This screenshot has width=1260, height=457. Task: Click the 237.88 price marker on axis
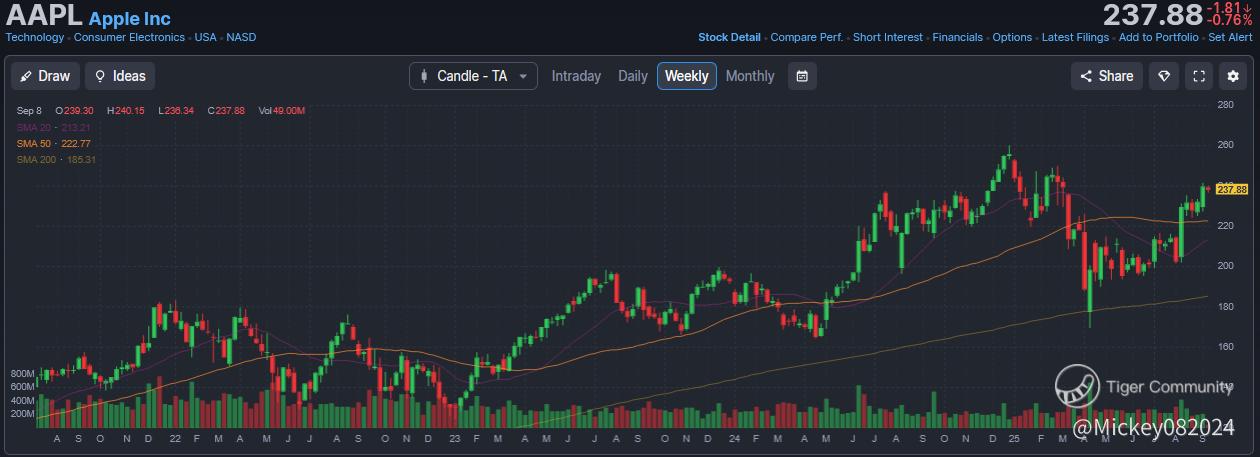coord(1231,189)
